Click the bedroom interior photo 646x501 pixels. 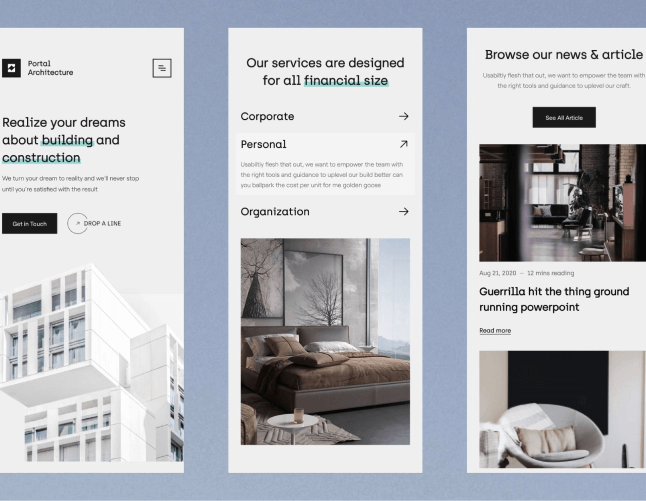coord(325,341)
